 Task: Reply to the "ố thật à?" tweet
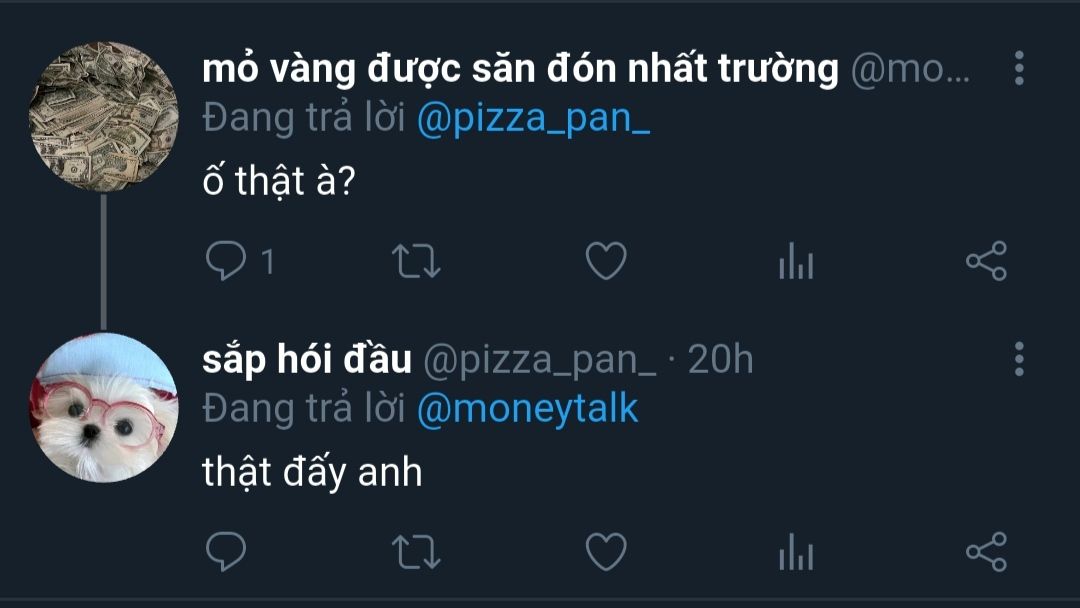pyautogui.click(x=226, y=262)
